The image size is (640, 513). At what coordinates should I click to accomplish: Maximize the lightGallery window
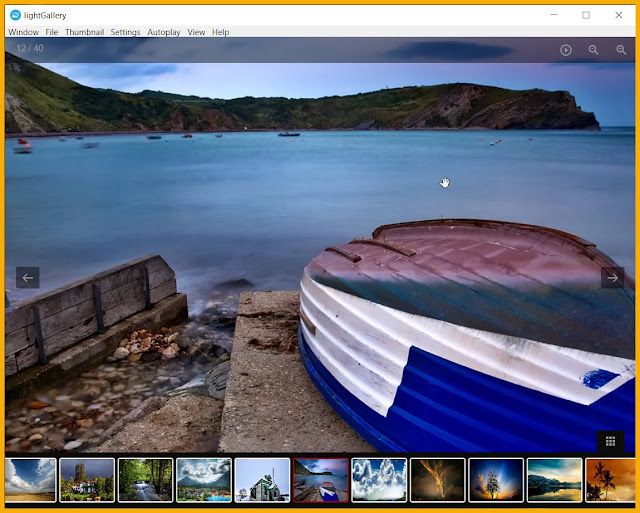pos(586,15)
